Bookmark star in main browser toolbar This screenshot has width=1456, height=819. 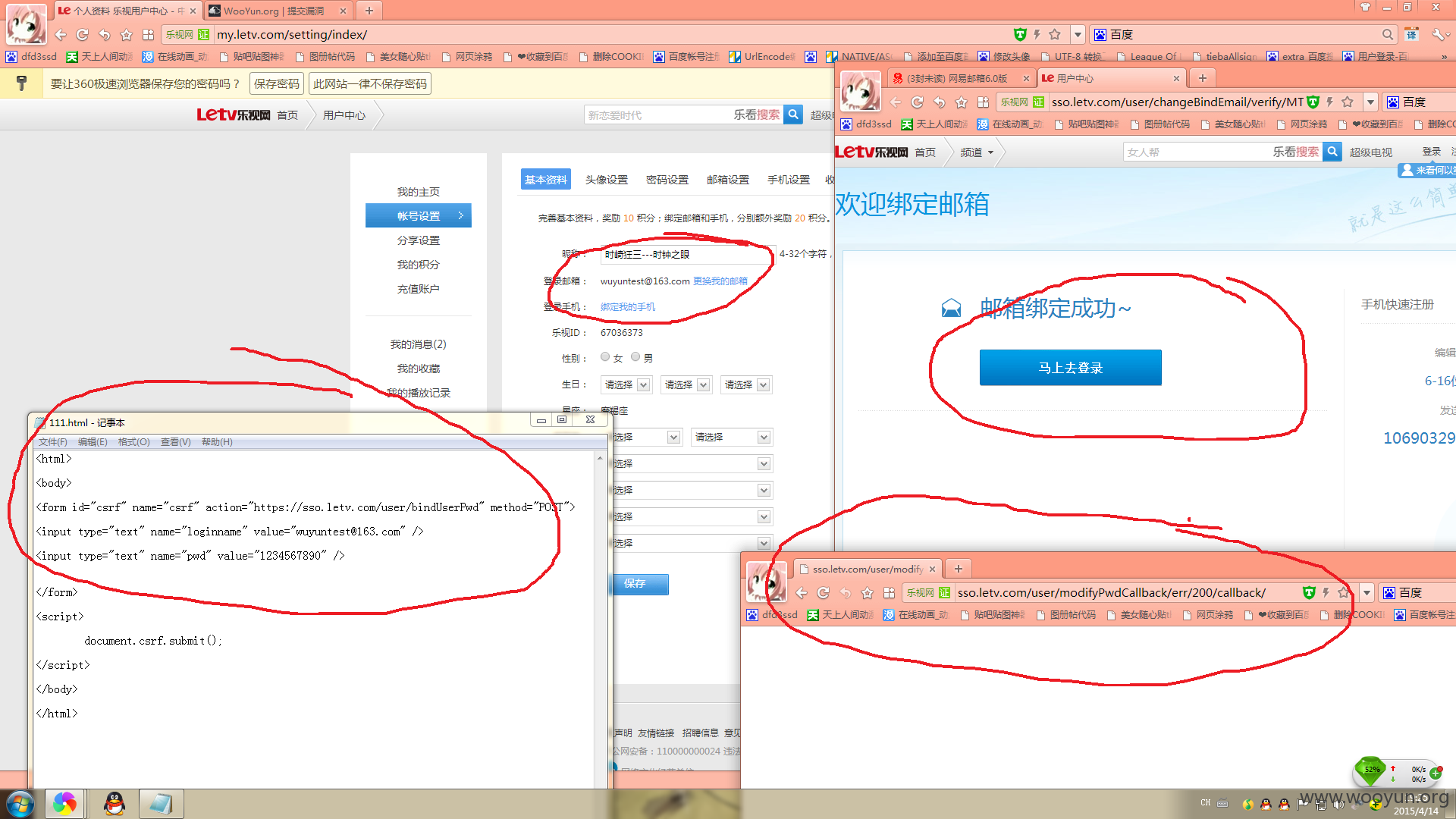point(127,35)
